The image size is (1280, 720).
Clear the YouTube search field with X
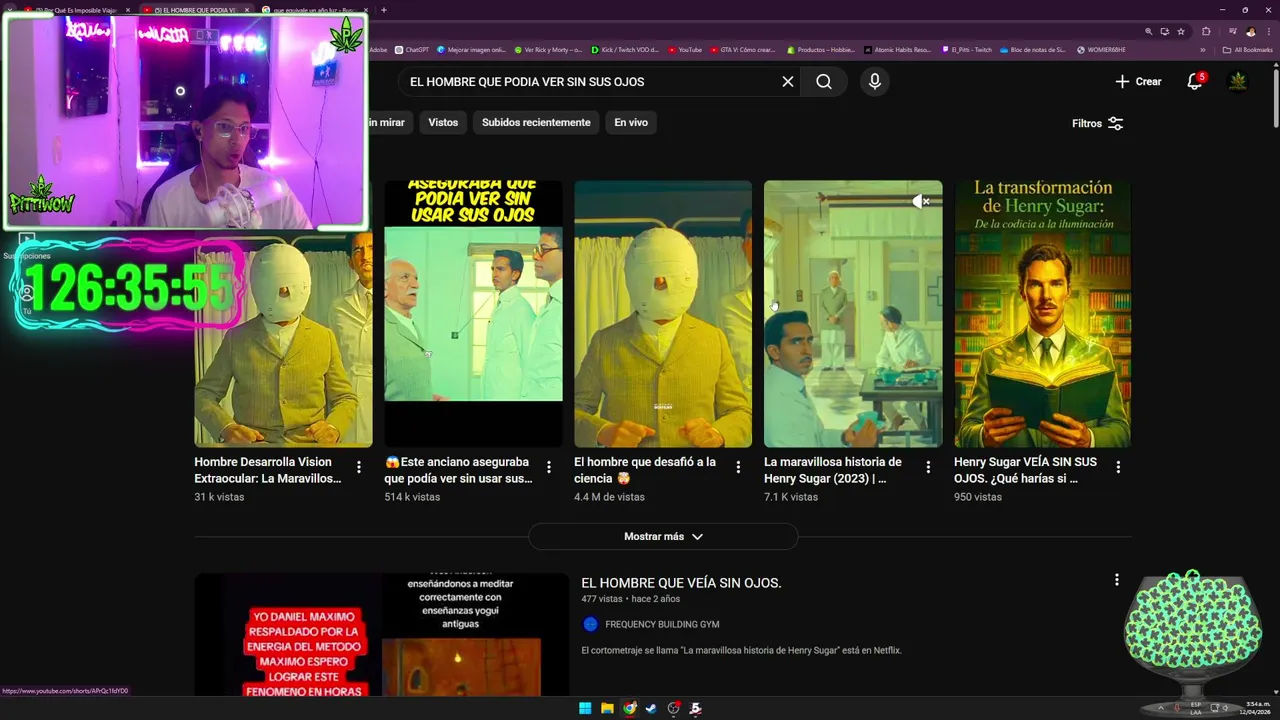[x=788, y=82]
